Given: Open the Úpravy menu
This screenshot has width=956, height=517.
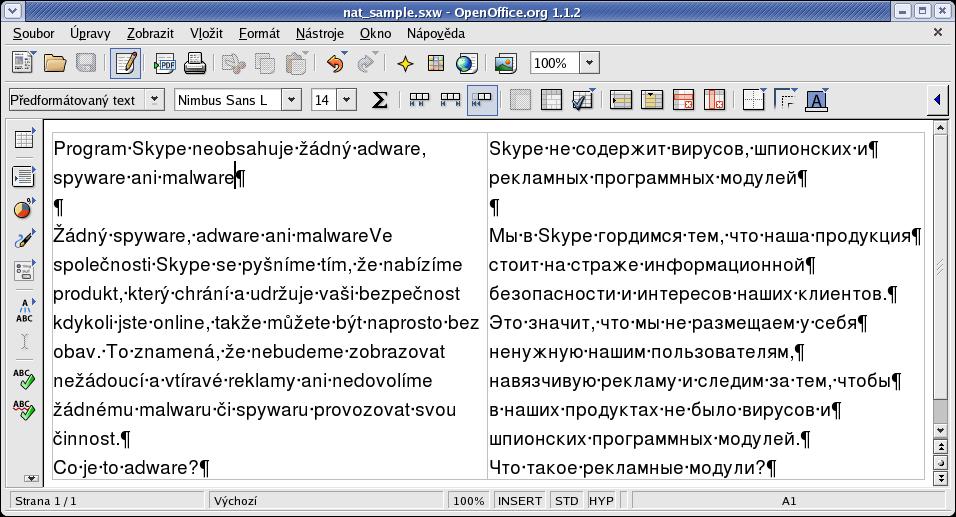Looking at the screenshot, I should 90,34.
